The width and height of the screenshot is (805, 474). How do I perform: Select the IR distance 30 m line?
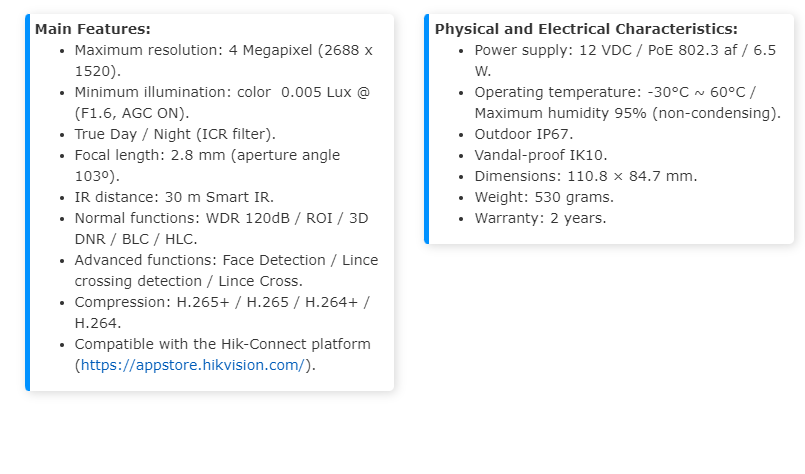pos(174,197)
